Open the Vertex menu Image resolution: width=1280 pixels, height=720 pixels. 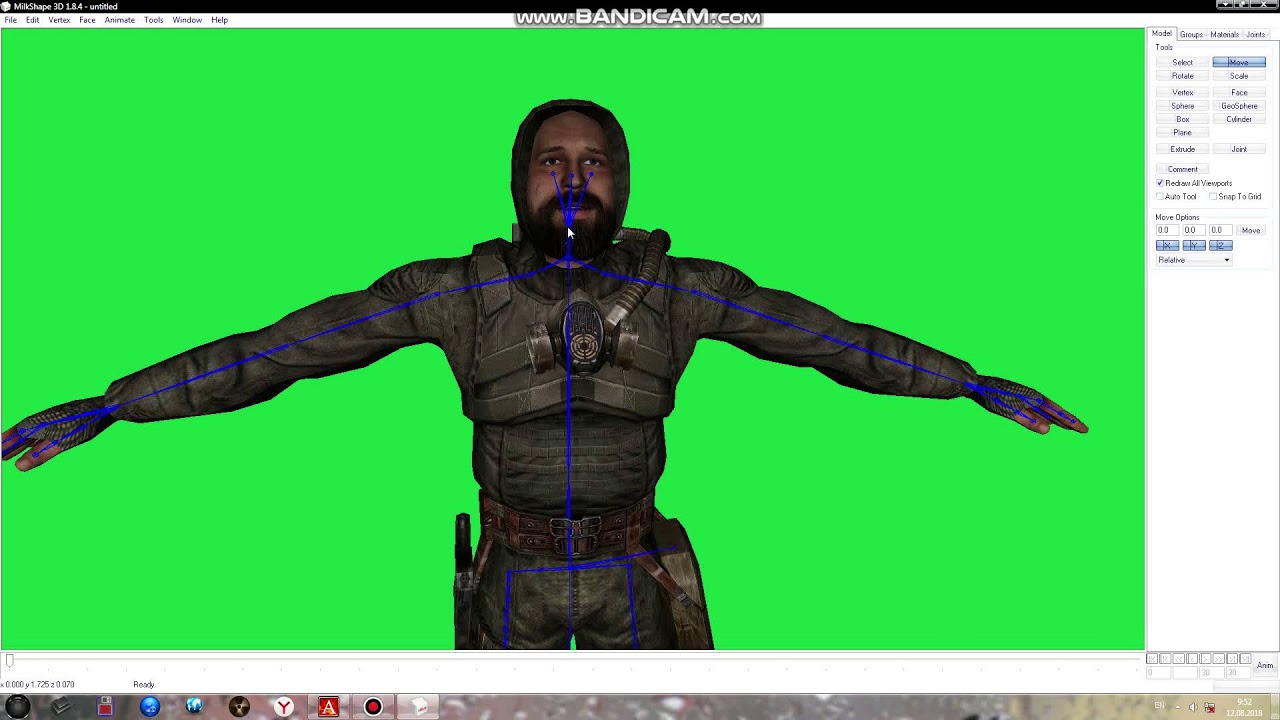(59, 20)
